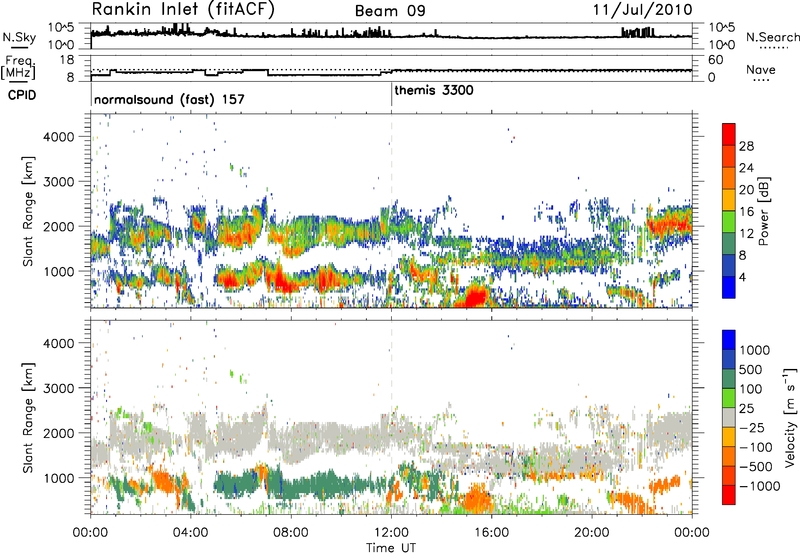This screenshot has width=800, height=554.
Task: Pick the teal 8–12 dB Power colorbar segment
Action: click(x=729, y=243)
